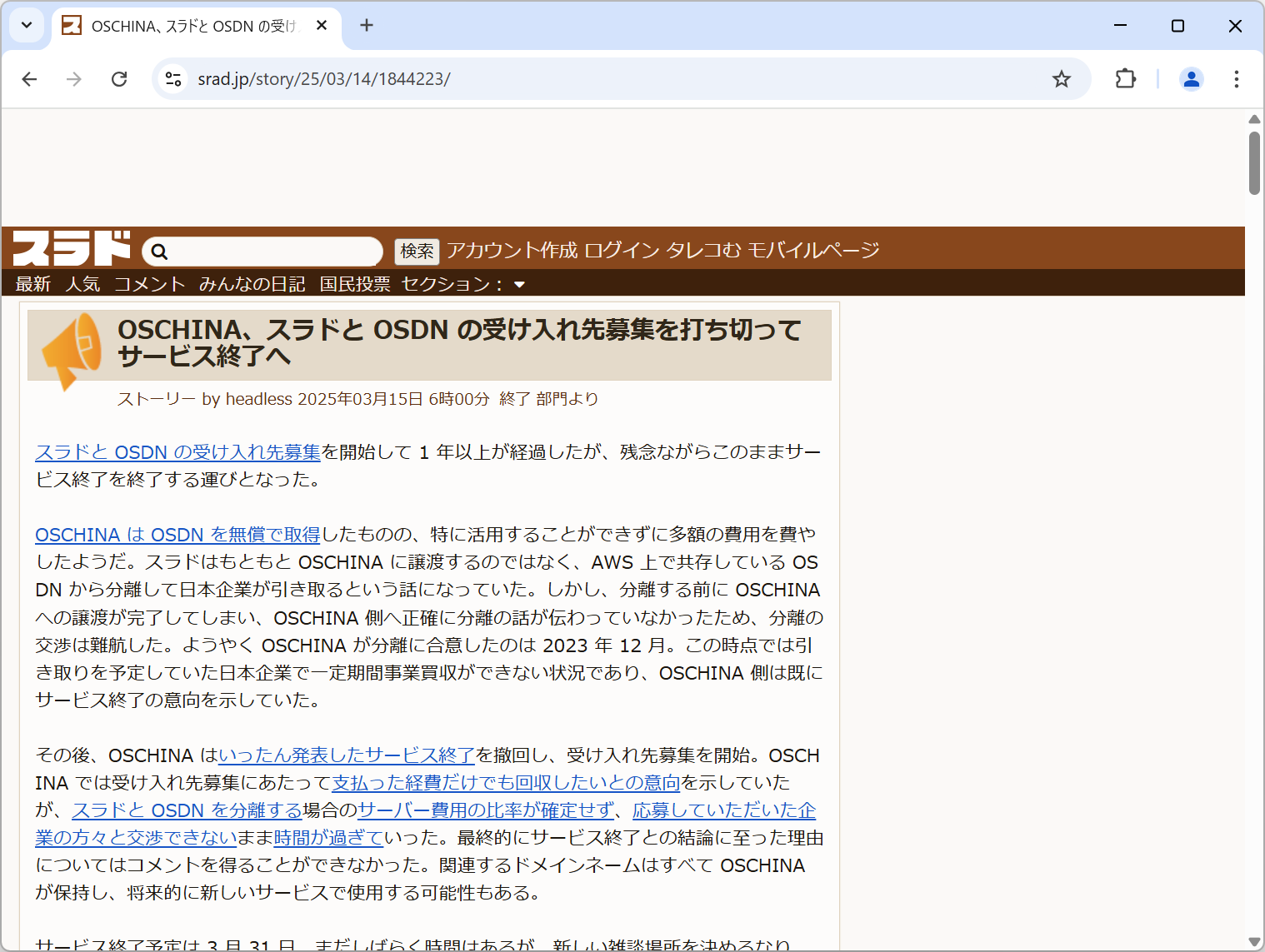Click the scrollbar down arrow
Image resolution: width=1265 pixels, height=952 pixels.
(1254, 942)
